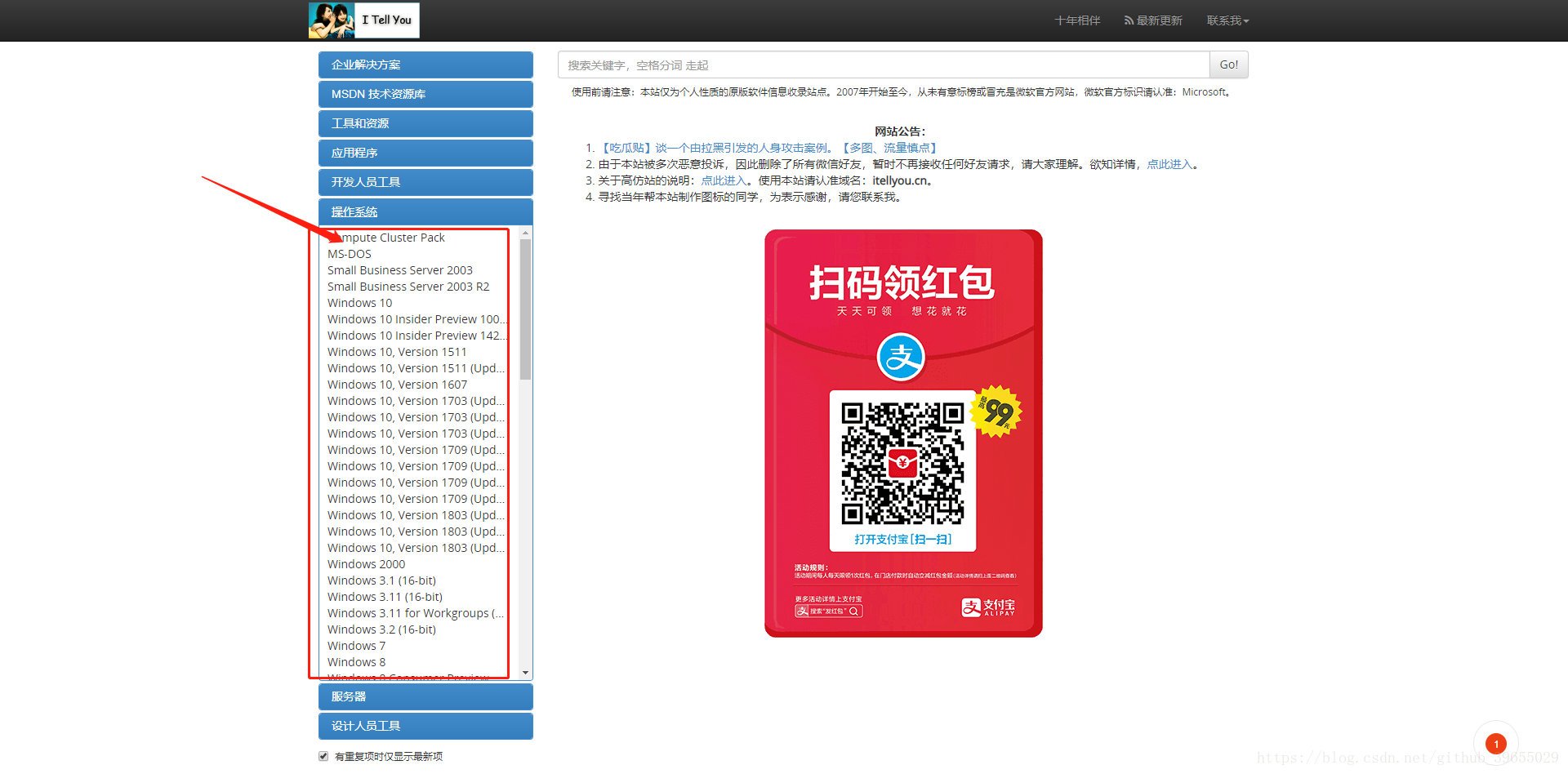Collapse the 操作系统 panel
The height and width of the screenshot is (774, 1568).
(425, 211)
